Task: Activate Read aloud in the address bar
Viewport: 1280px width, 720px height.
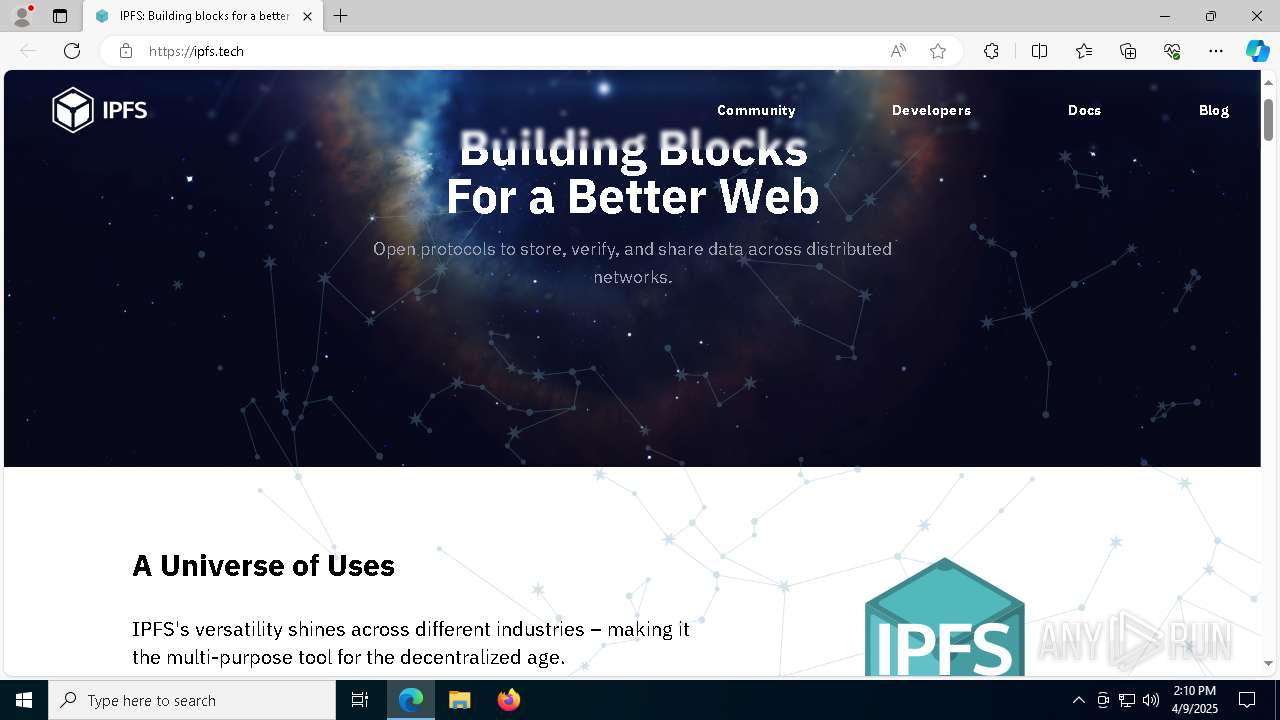Action: (898, 51)
